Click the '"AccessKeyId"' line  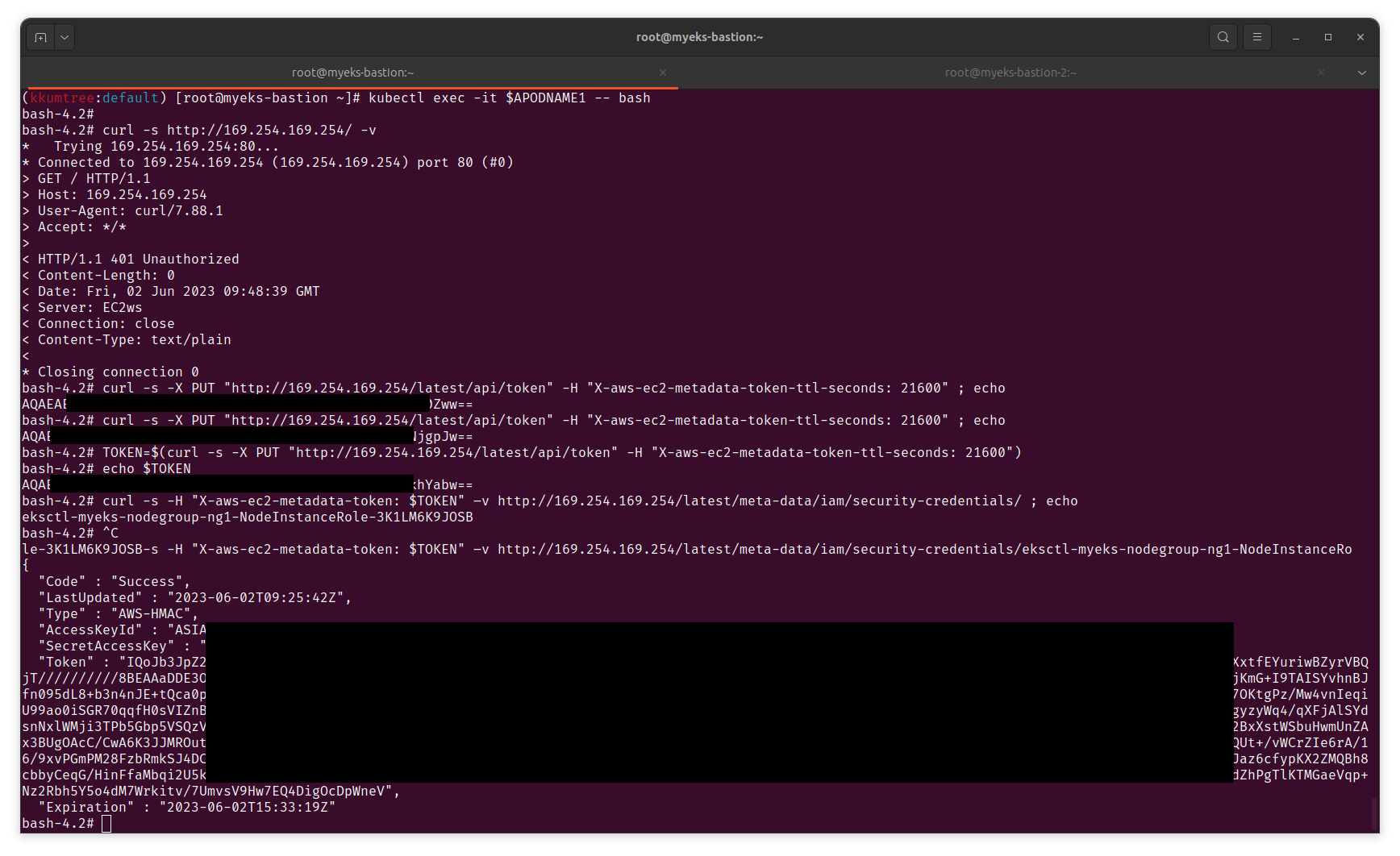click(x=123, y=630)
